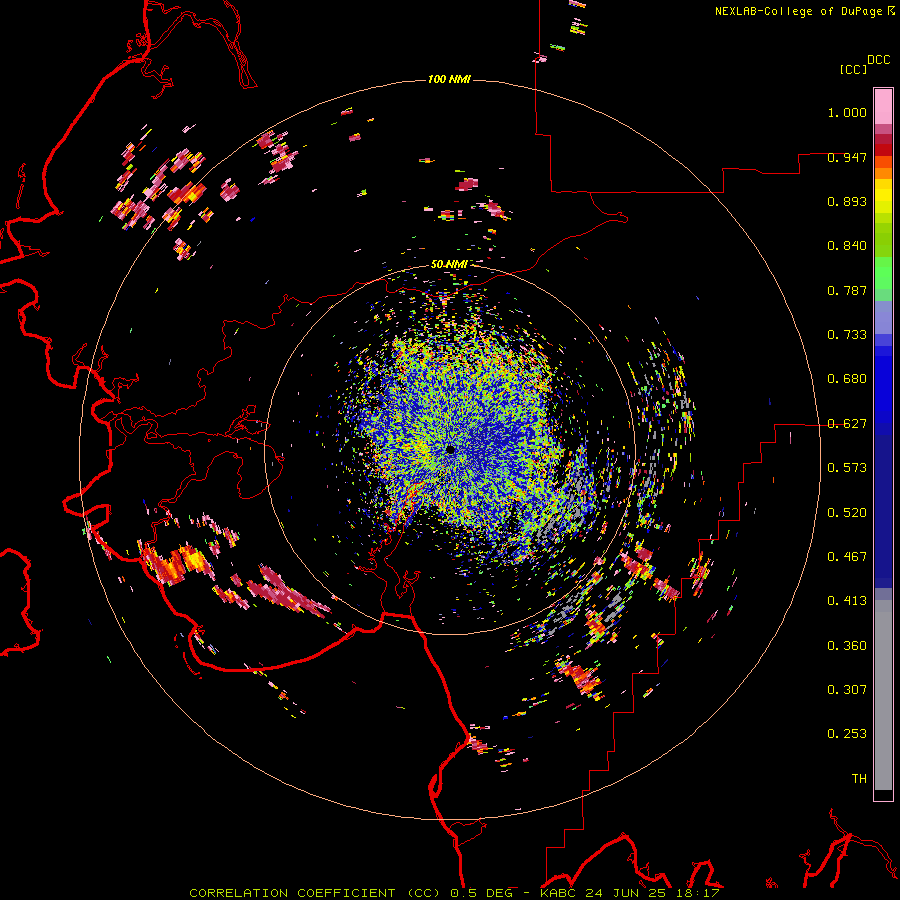900x900 pixels.
Task: Click the 0.253 color scale value
Action: tap(847, 734)
